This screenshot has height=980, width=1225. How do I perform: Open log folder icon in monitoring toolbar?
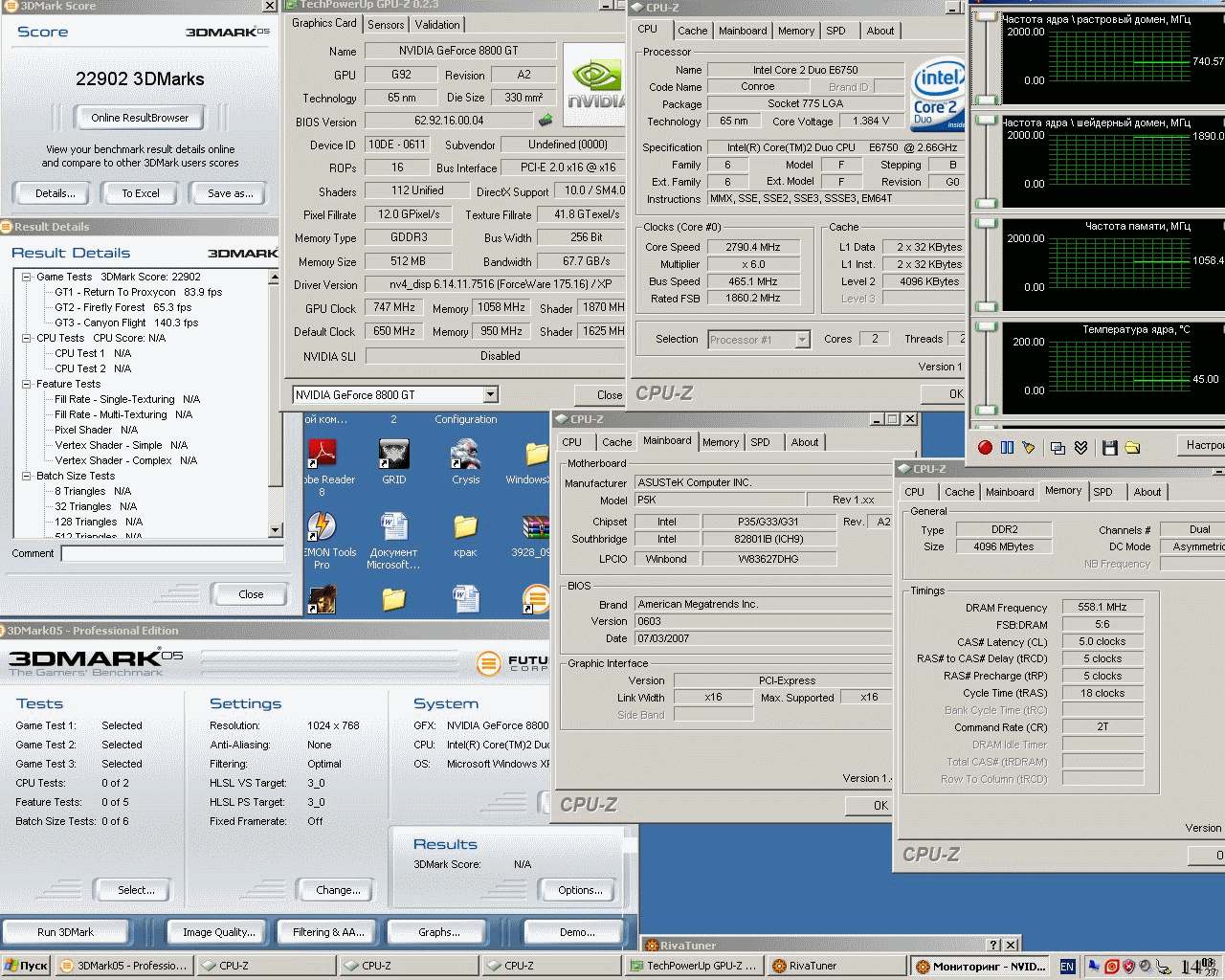click(x=1132, y=447)
